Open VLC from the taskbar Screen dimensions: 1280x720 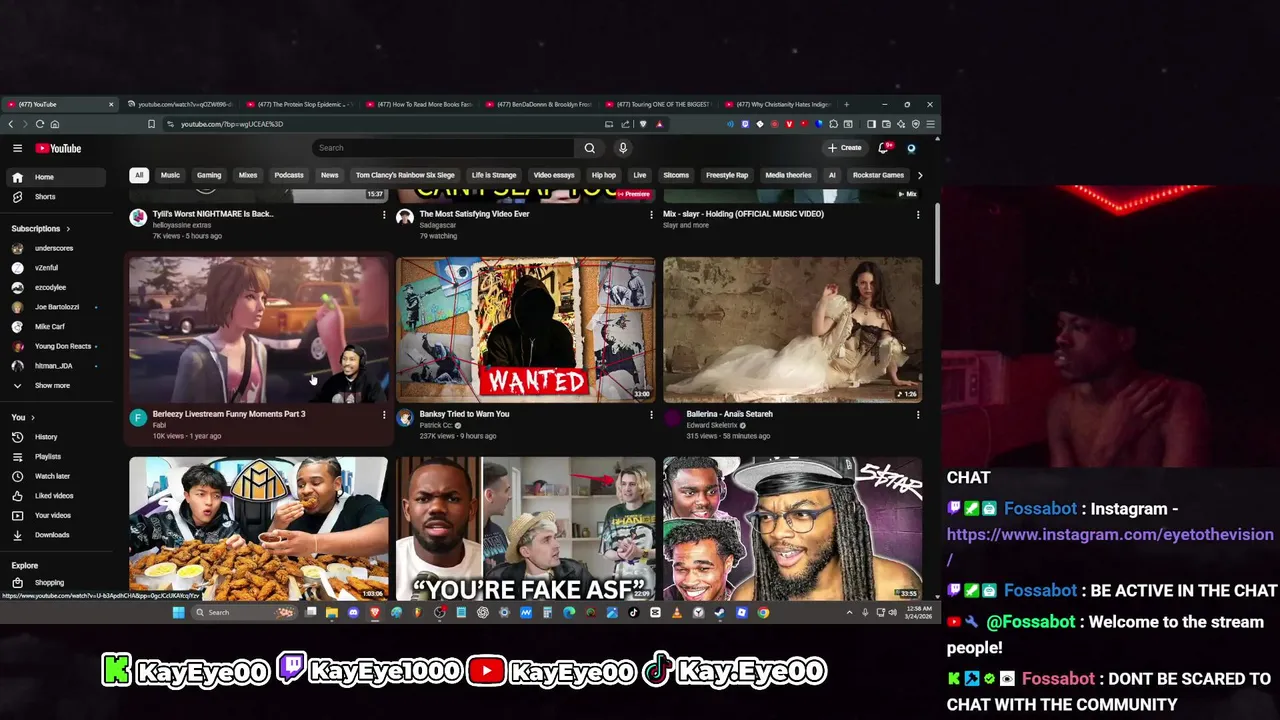coord(677,612)
